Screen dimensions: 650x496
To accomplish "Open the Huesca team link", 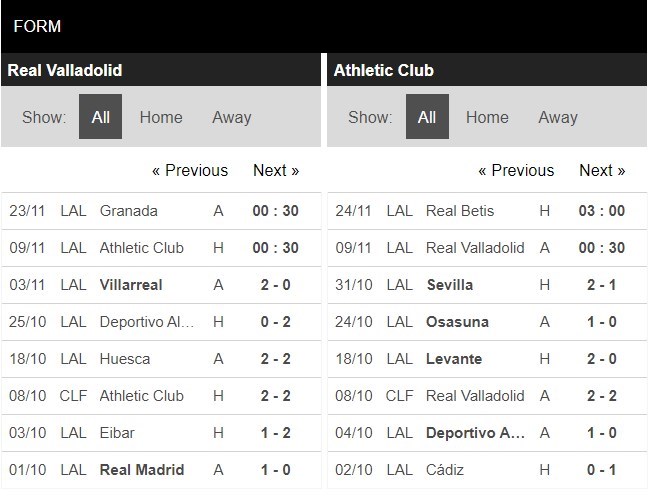I will (x=125, y=359).
